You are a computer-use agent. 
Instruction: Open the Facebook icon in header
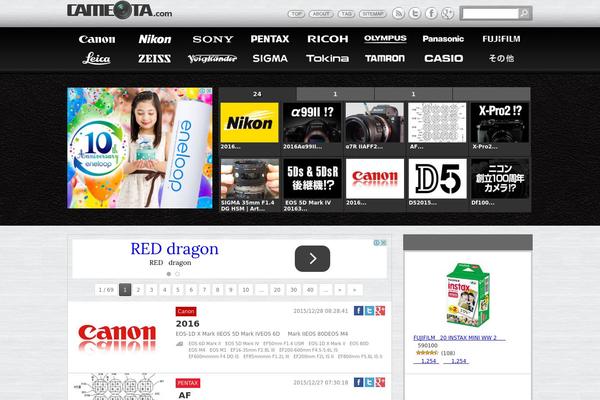click(x=431, y=13)
